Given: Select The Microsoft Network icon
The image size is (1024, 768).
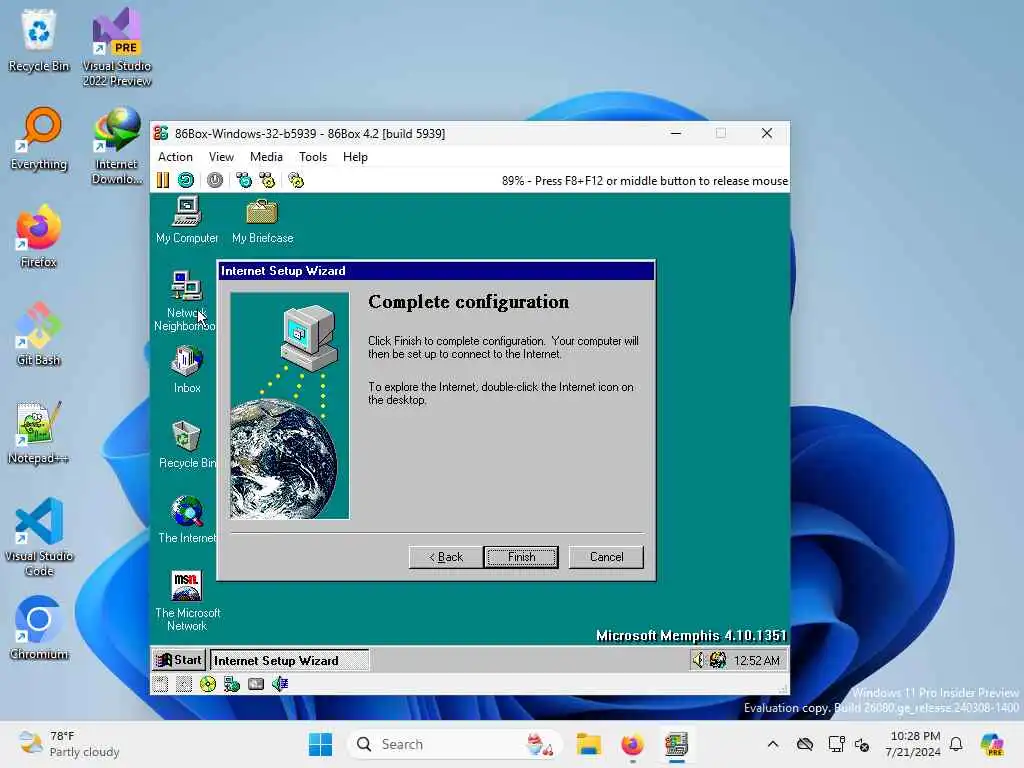Looking at the screenshot, I should point(187,601).
